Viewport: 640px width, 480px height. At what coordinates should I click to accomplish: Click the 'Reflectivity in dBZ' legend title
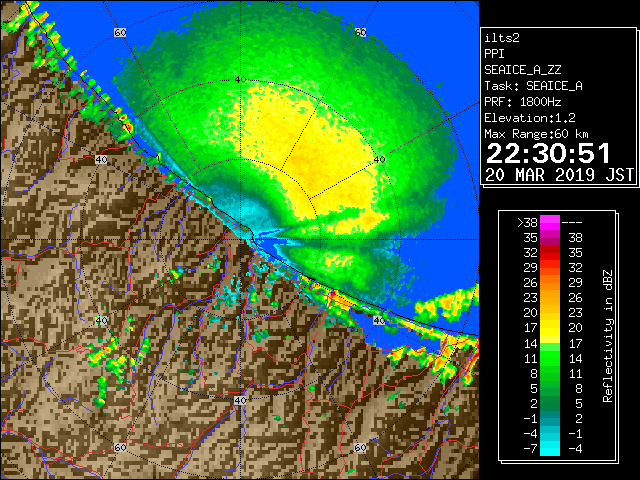607,336
